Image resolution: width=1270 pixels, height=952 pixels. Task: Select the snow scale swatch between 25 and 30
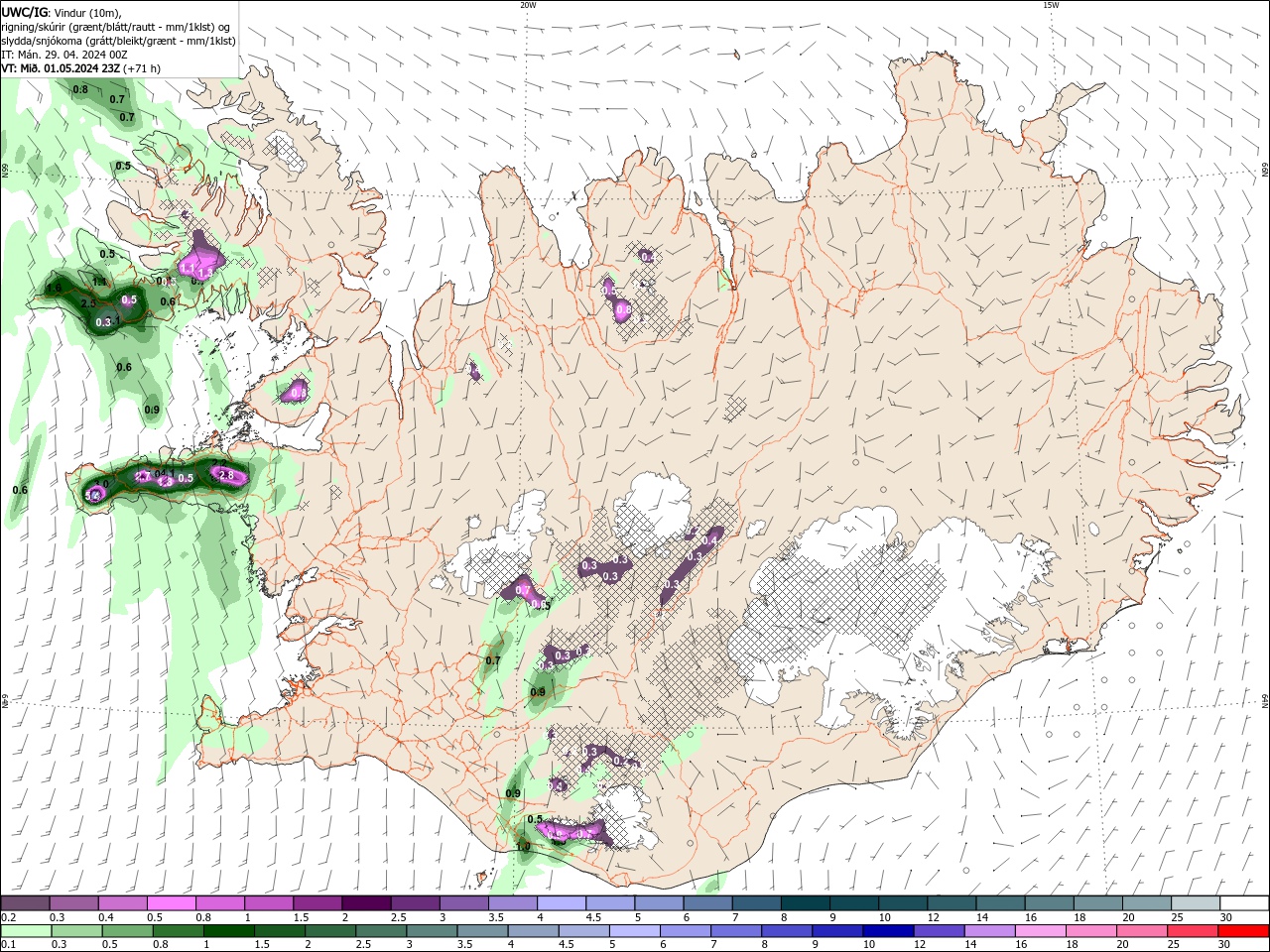1197,902
